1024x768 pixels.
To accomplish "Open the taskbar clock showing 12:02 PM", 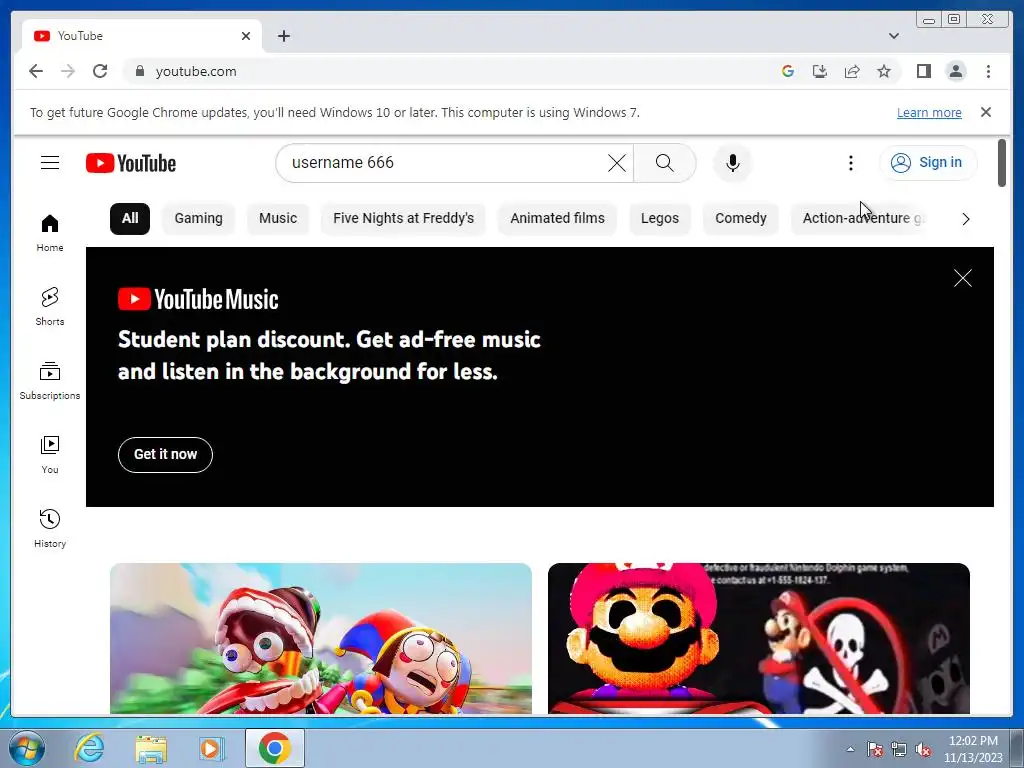I will (973, 749).
